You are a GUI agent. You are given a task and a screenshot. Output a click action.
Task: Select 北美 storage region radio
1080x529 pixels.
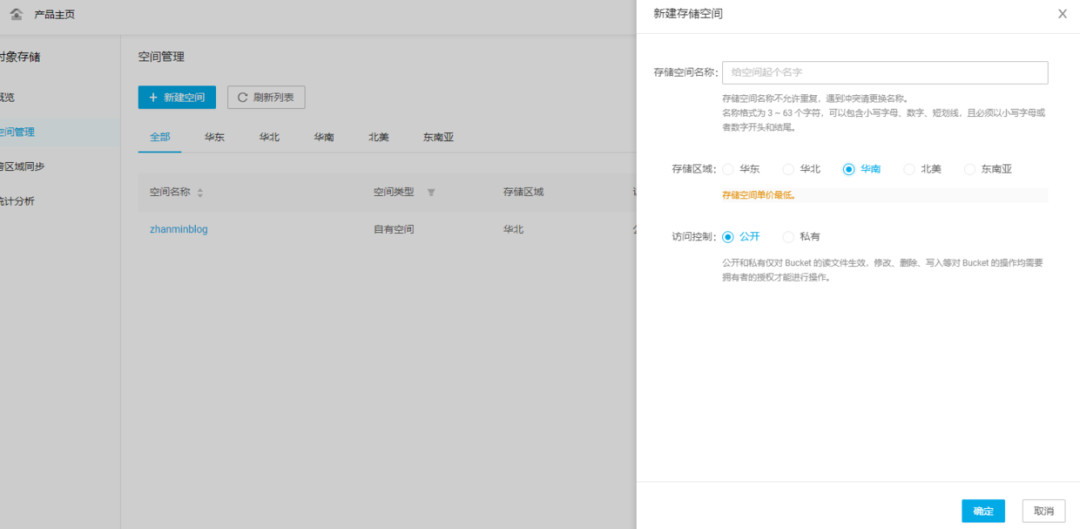click(x=909, y=169)
